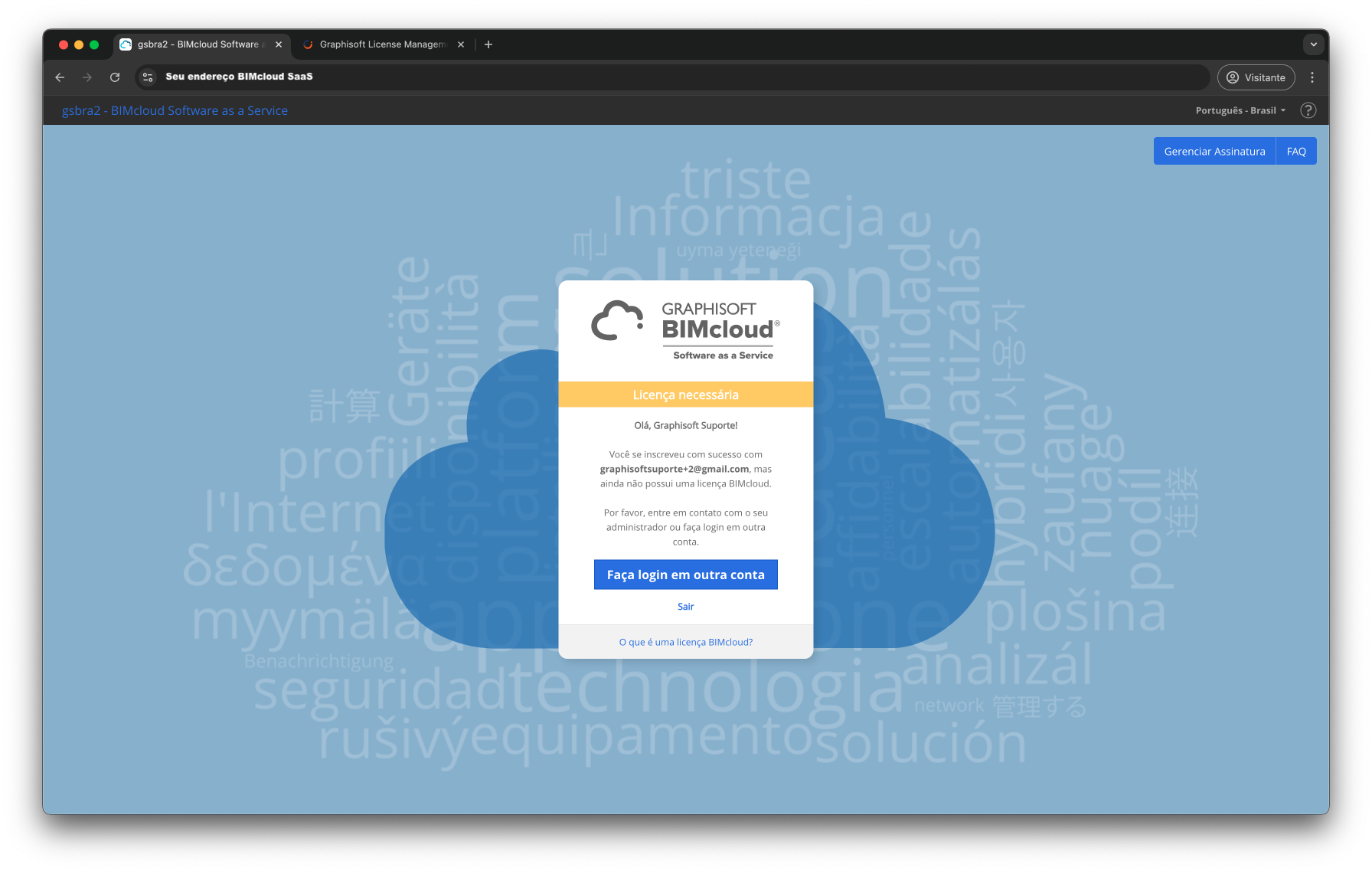
Task: Click the graphisoftsuporte+2@gmail.com email text
Action: point(675,469)
